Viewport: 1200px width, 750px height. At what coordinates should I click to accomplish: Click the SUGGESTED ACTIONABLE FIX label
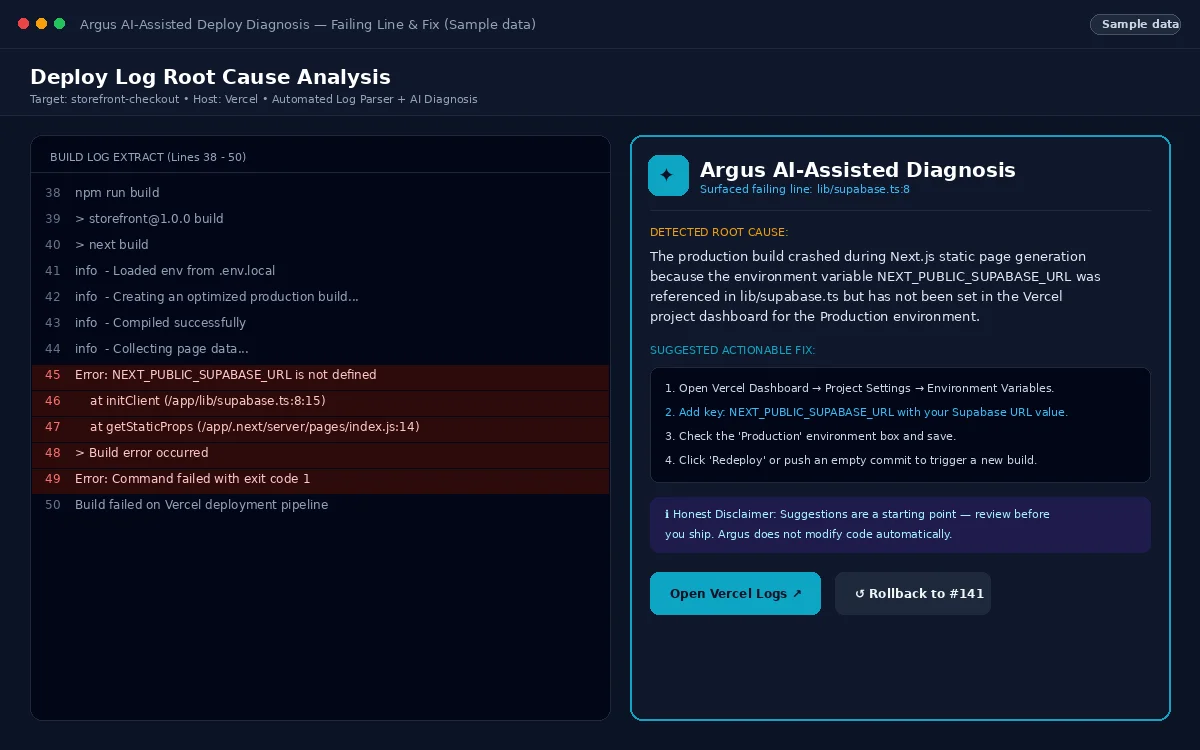pyautogui.click(x=732, y=350)
